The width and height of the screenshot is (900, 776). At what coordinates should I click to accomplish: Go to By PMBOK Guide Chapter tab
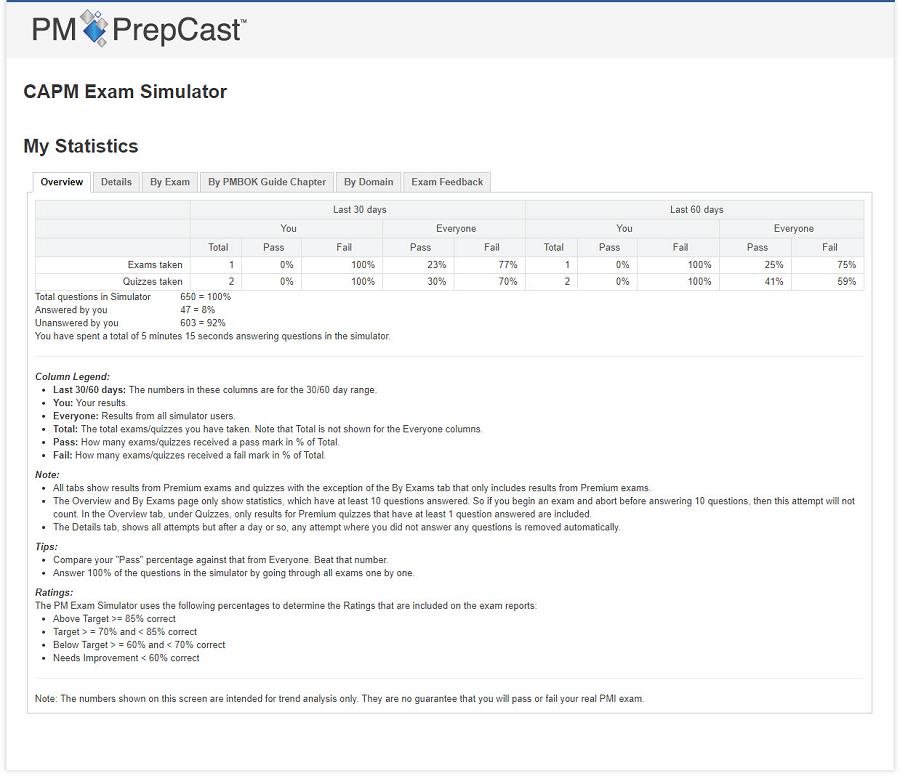coord(267,182)
